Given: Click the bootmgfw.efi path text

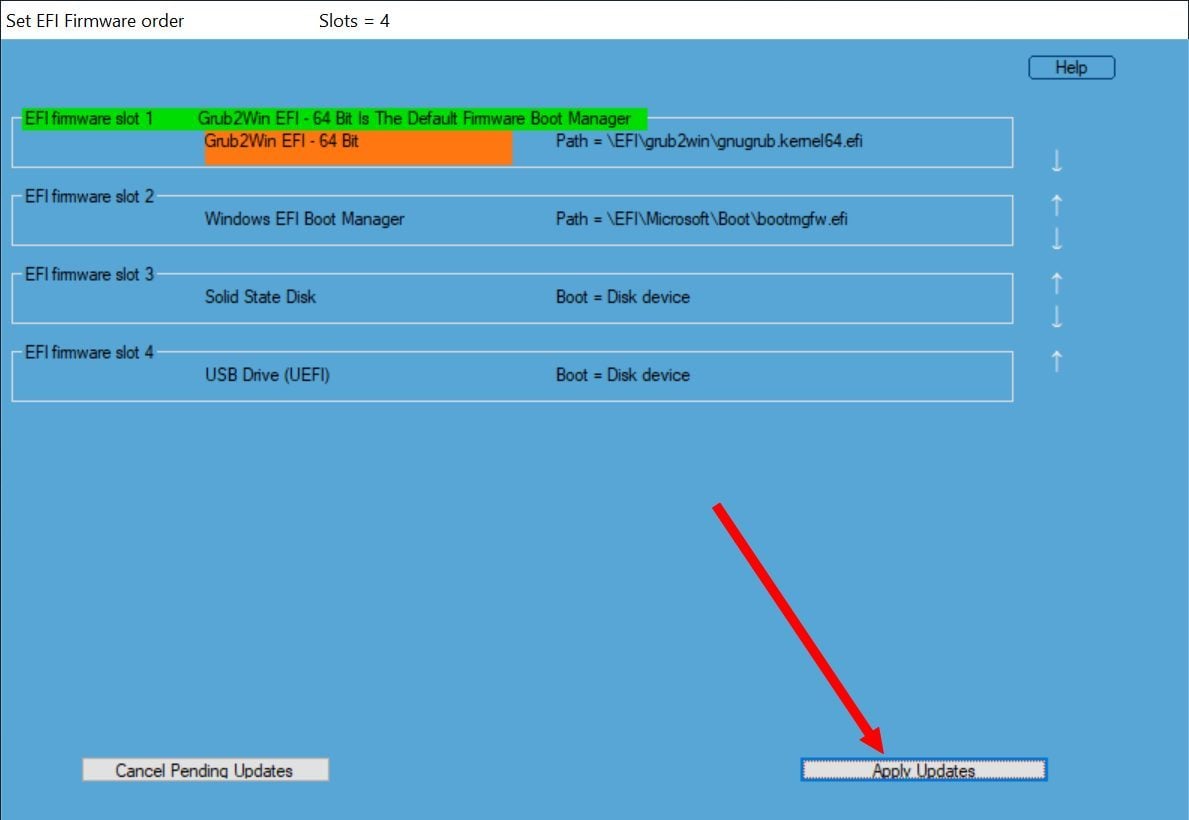Looking at the screenshot, I should coord(701,219).
